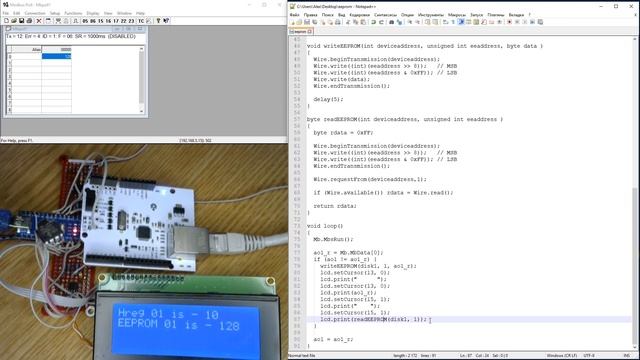Click Paste icon in Notepad++ toolbar

point(363,22)
